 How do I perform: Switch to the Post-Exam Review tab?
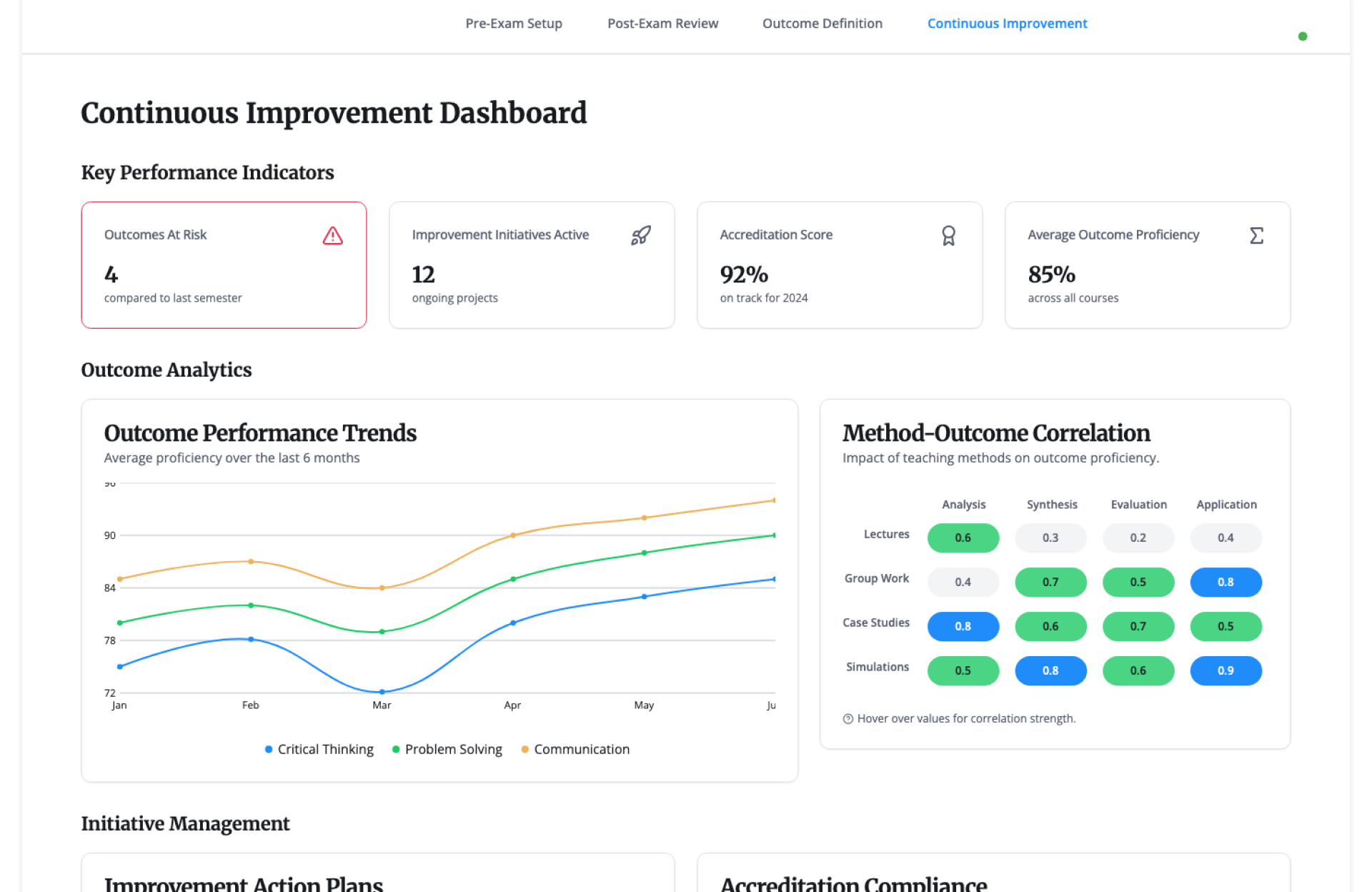[662, 24]
